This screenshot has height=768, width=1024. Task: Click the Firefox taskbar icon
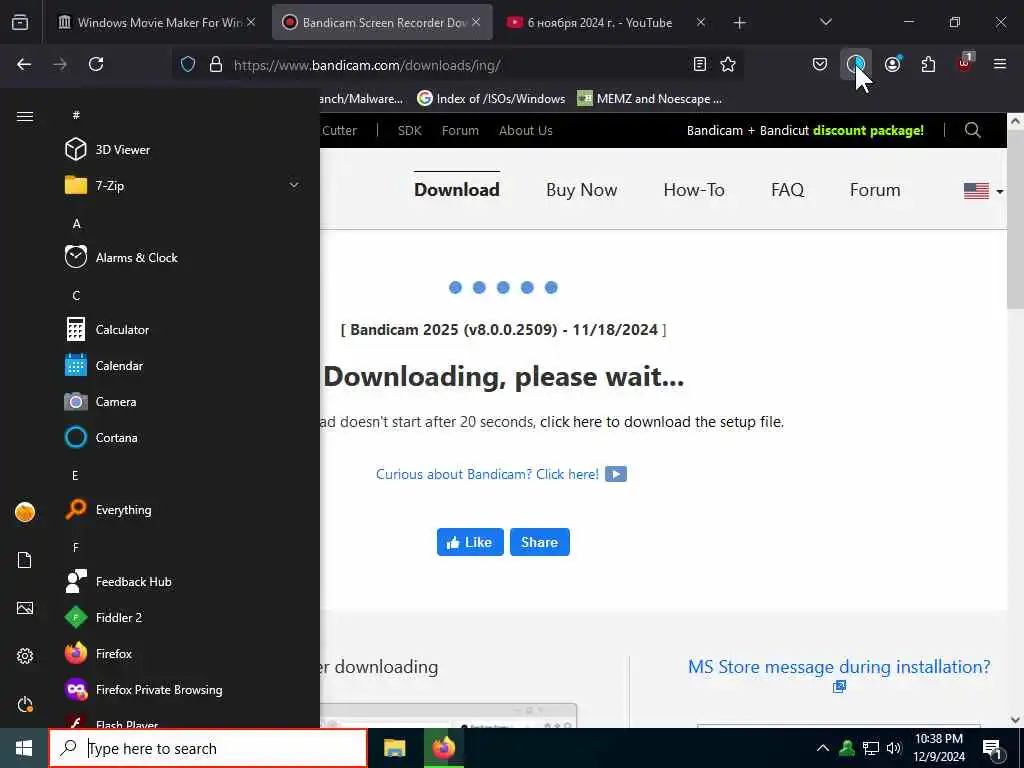443,748
